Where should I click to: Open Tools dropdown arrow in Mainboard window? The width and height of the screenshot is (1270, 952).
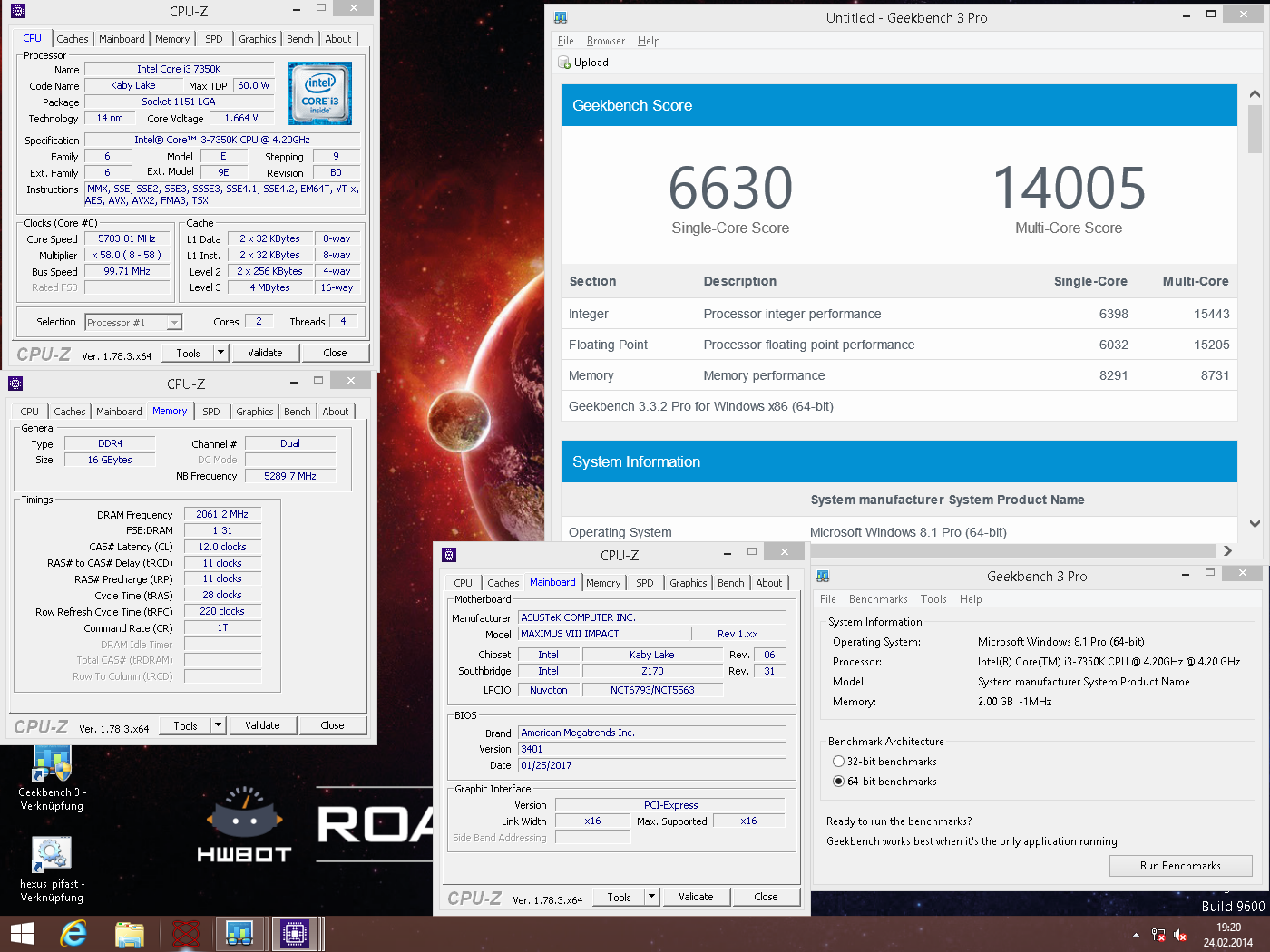[651, 897]
